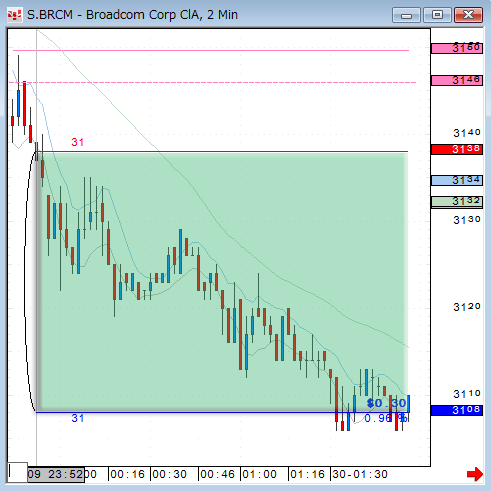
Task: Maximize the S.BRCM chart window
Action: click(x=437, y=15)
